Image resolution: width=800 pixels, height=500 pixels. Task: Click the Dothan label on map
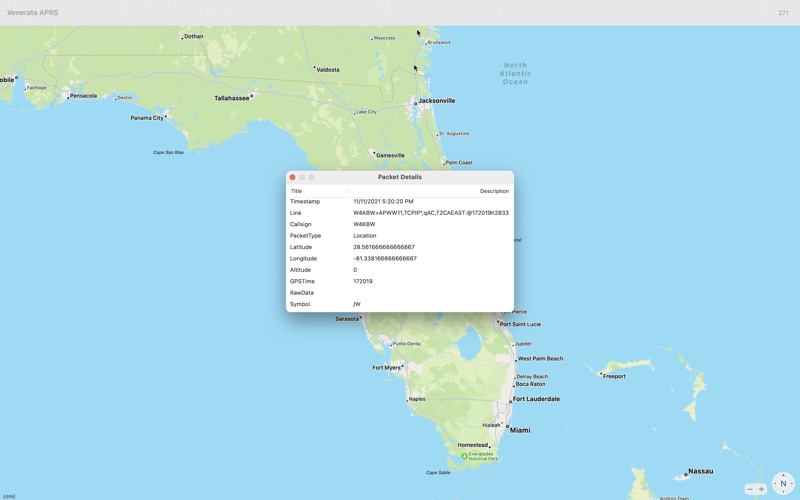click(x=193, y=36)
